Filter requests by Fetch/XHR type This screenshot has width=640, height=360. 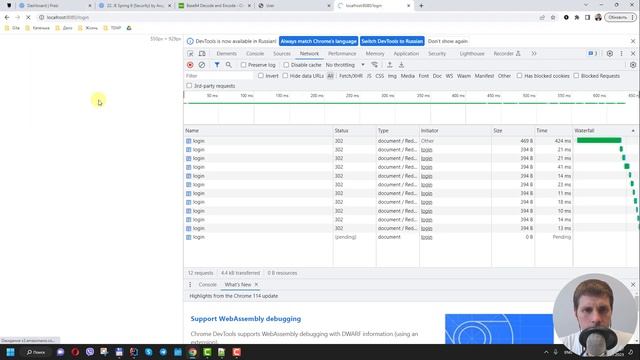[x=351, y=76]
